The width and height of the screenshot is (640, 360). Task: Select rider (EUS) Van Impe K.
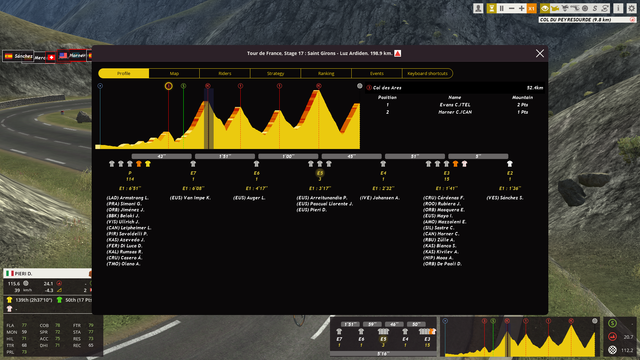[x=190, y=198]
